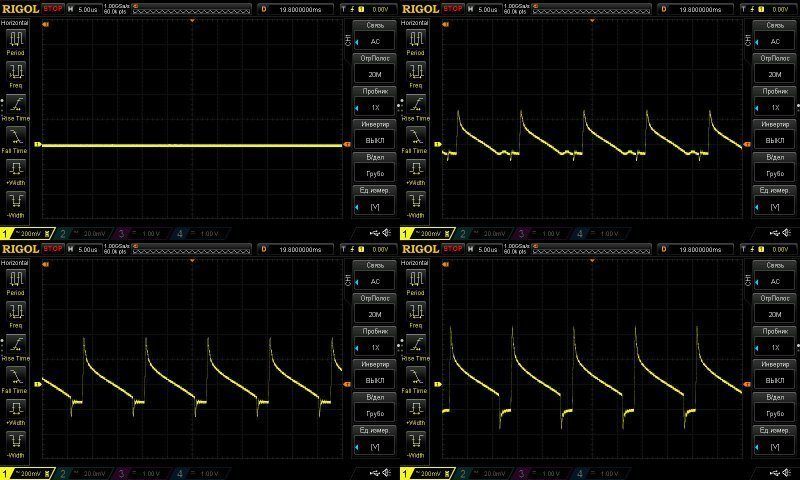Open Связь AC coupling selector in top-left screen

coord(375,36)
